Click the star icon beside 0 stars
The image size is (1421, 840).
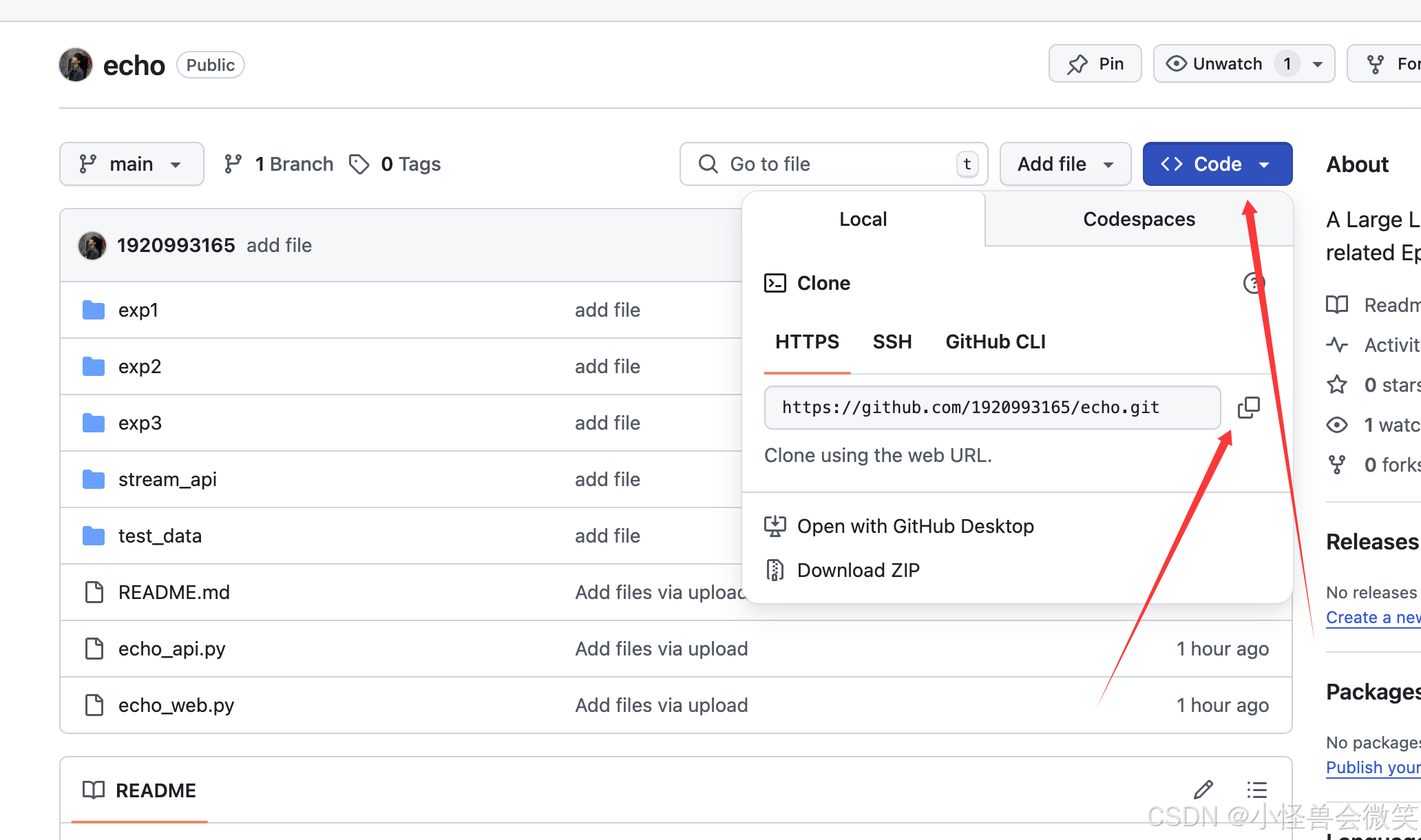pyautogui.click(x=1337, y=385)
